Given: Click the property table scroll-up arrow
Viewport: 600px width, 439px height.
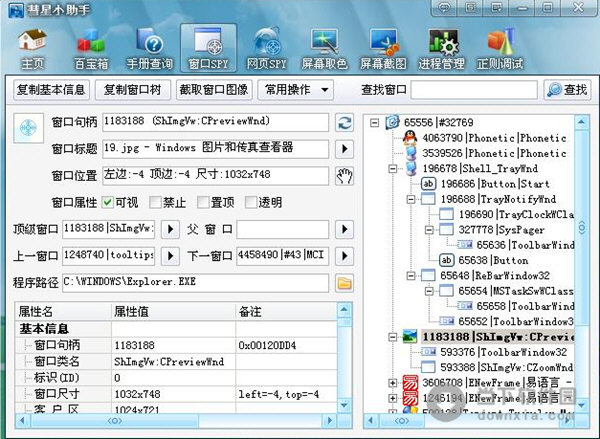Looking at the screenshot, I should pyautogui.click(x=344, y=309).
